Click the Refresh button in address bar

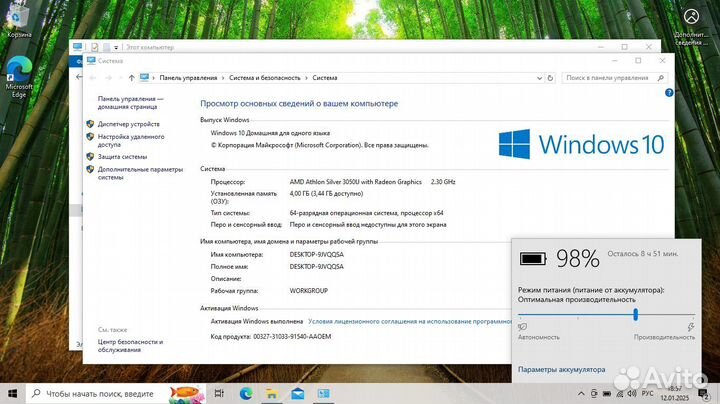tap(550, 78)
